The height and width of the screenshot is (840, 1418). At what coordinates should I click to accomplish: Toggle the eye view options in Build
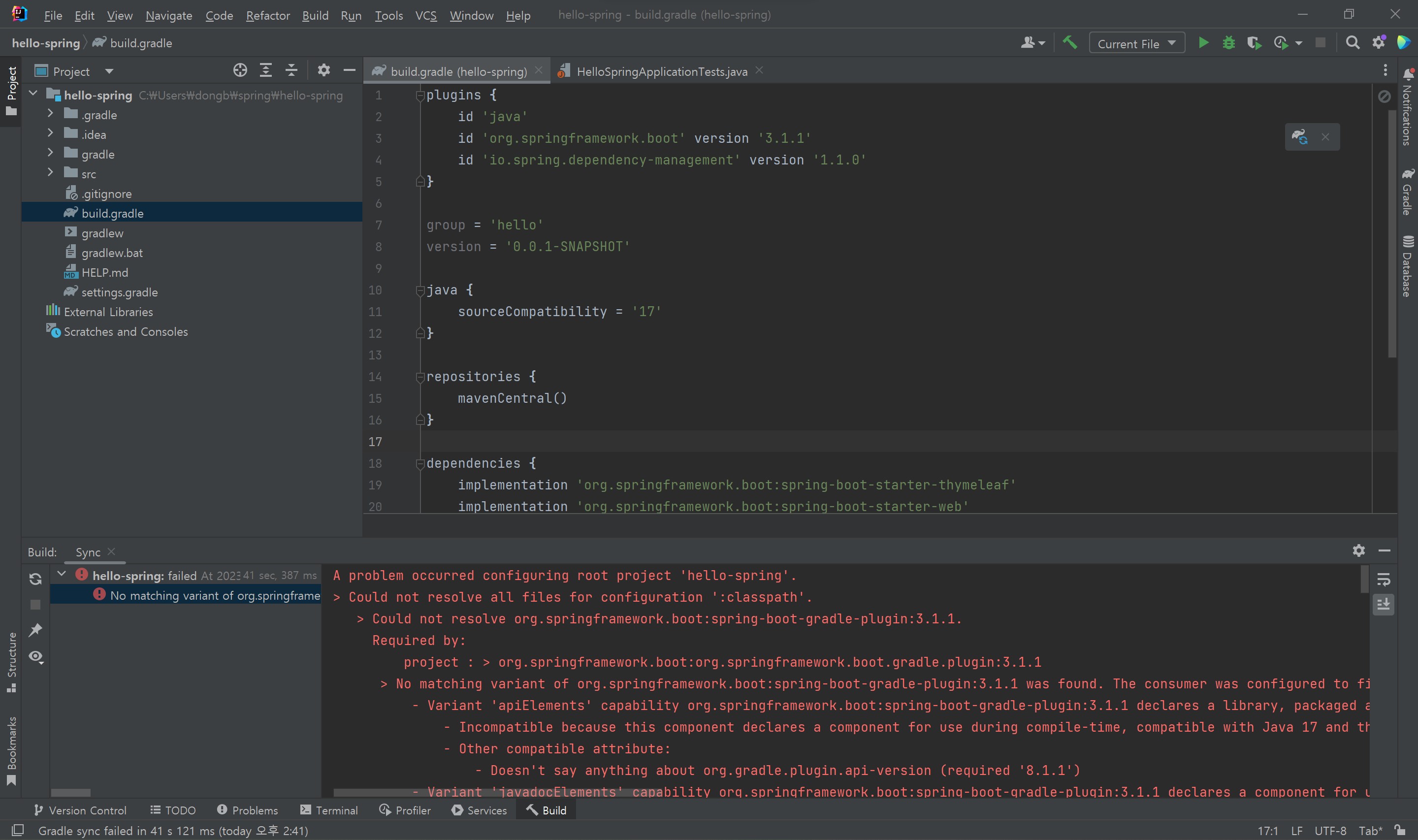pos(35,657)
